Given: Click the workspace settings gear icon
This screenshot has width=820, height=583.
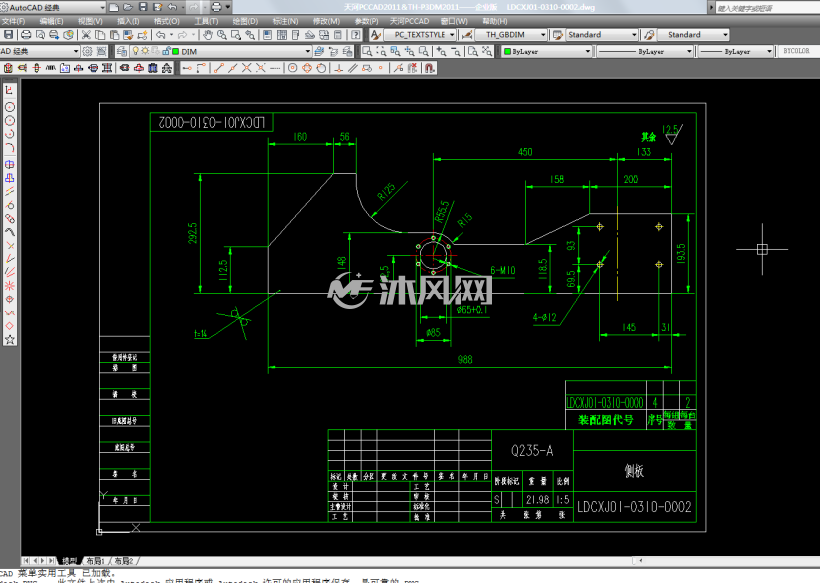Looking at the screenshot, I should [87, 51].
